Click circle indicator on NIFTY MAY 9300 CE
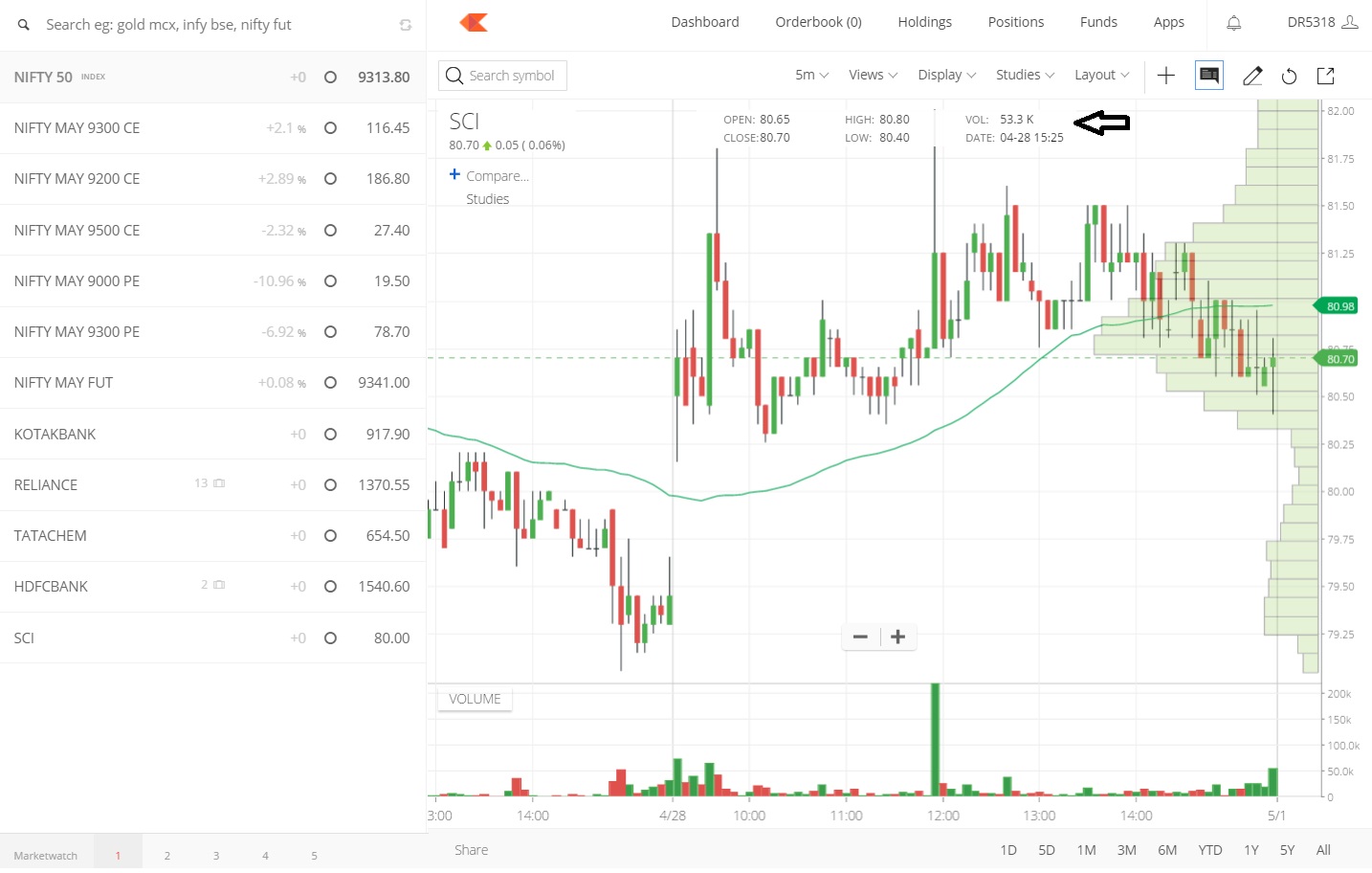The image size is (1372, 873). [x=330, y=128]
